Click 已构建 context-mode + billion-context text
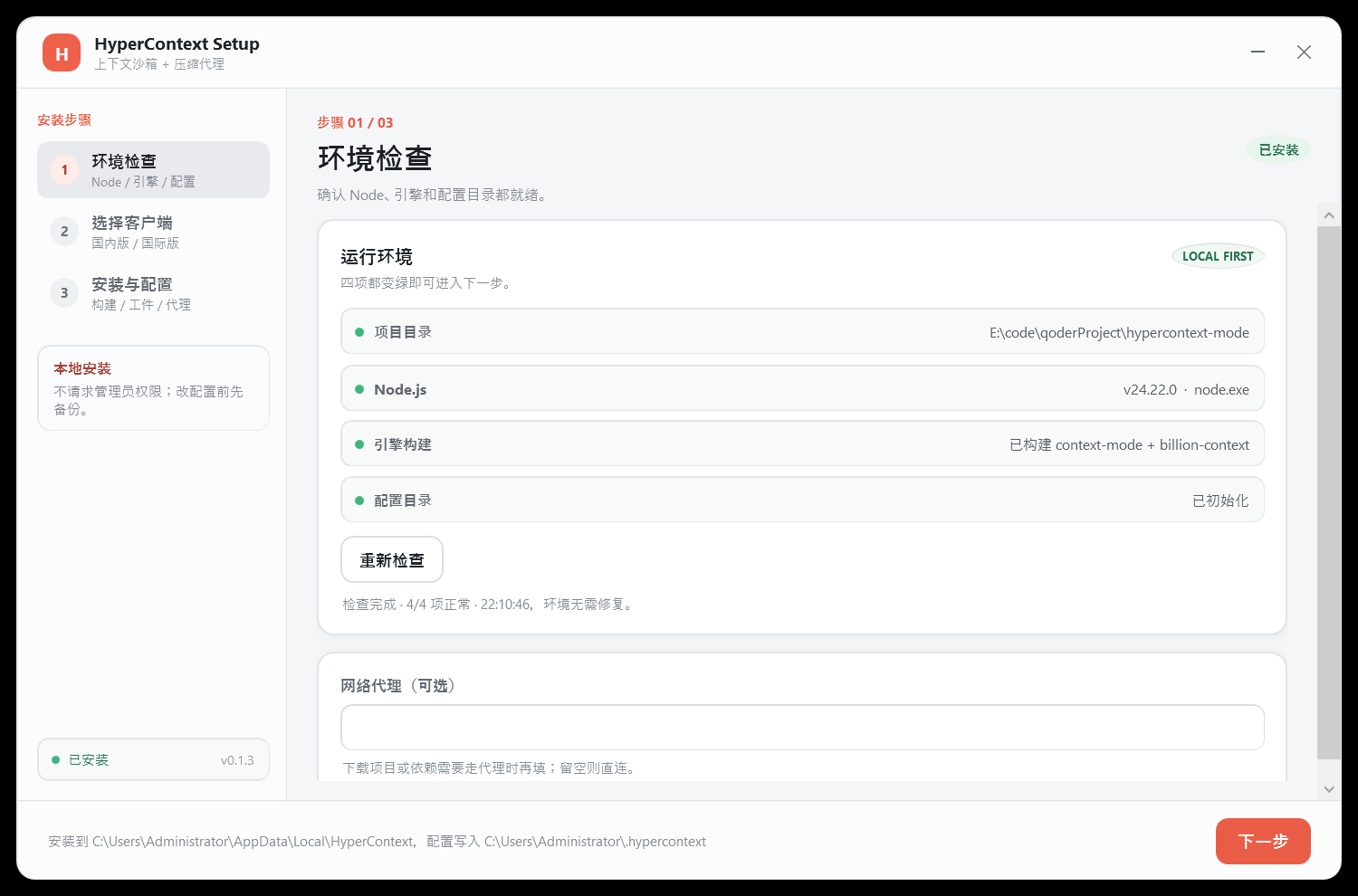The height and width of the screenshot is (896, 1358). tap(1129, 445)
